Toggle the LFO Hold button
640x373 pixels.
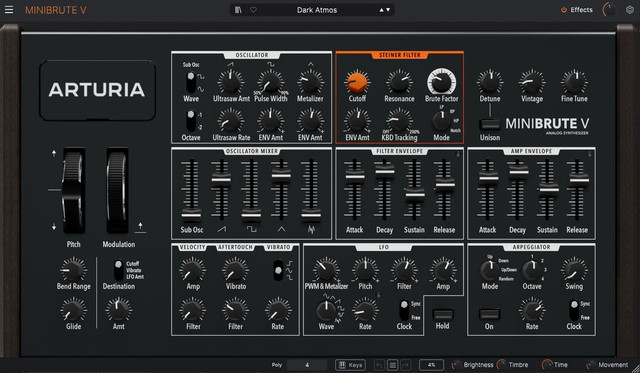pyautogui.click(x=443, y=315)
